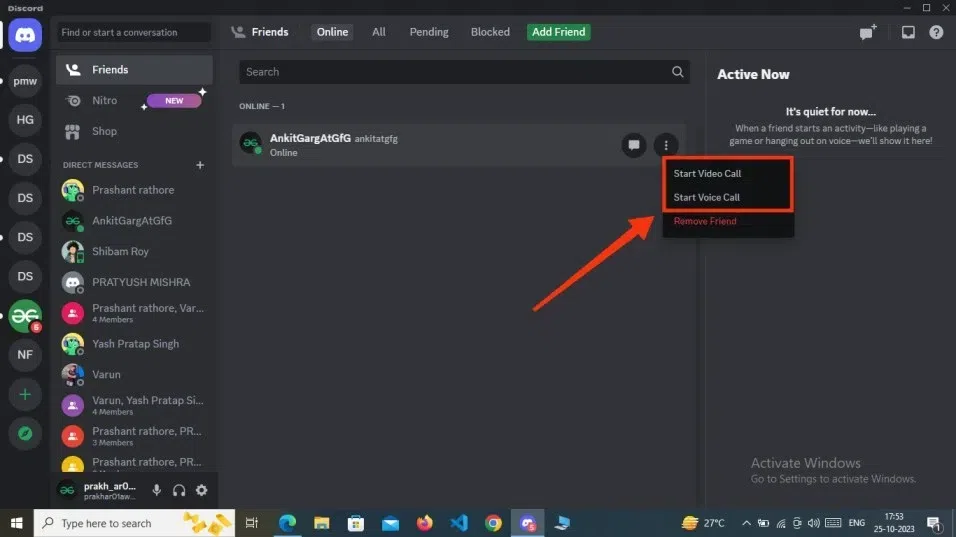The height and width of the screenshot is (537, 956).
Task: Switch to Pending tab
Action: pos(429,32)
